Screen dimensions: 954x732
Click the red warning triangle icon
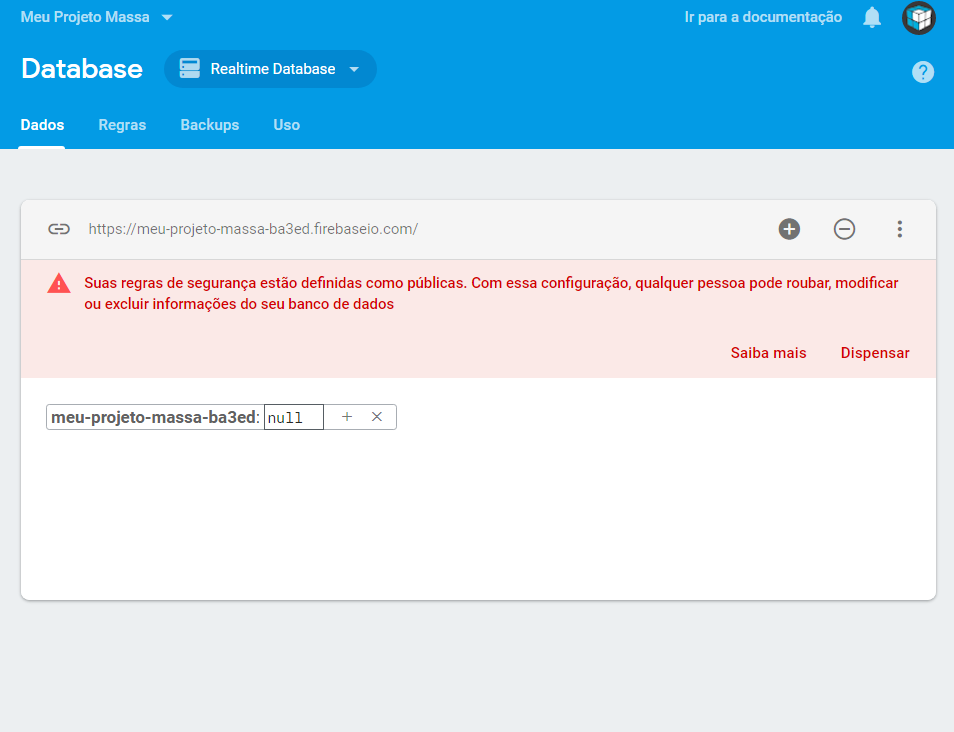click(59, 284)
